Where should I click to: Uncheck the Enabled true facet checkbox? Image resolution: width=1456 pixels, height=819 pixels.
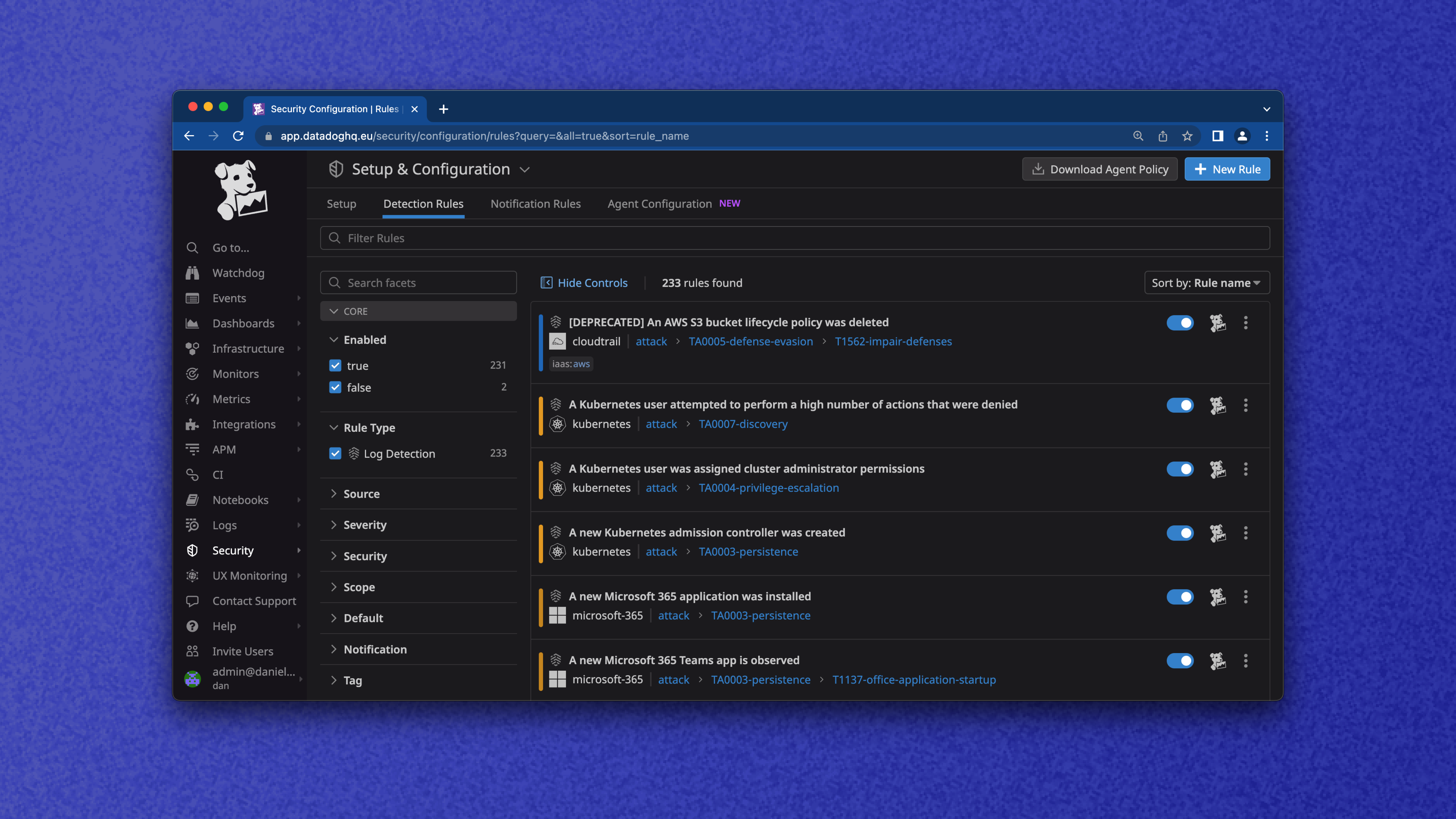point(335,366)
